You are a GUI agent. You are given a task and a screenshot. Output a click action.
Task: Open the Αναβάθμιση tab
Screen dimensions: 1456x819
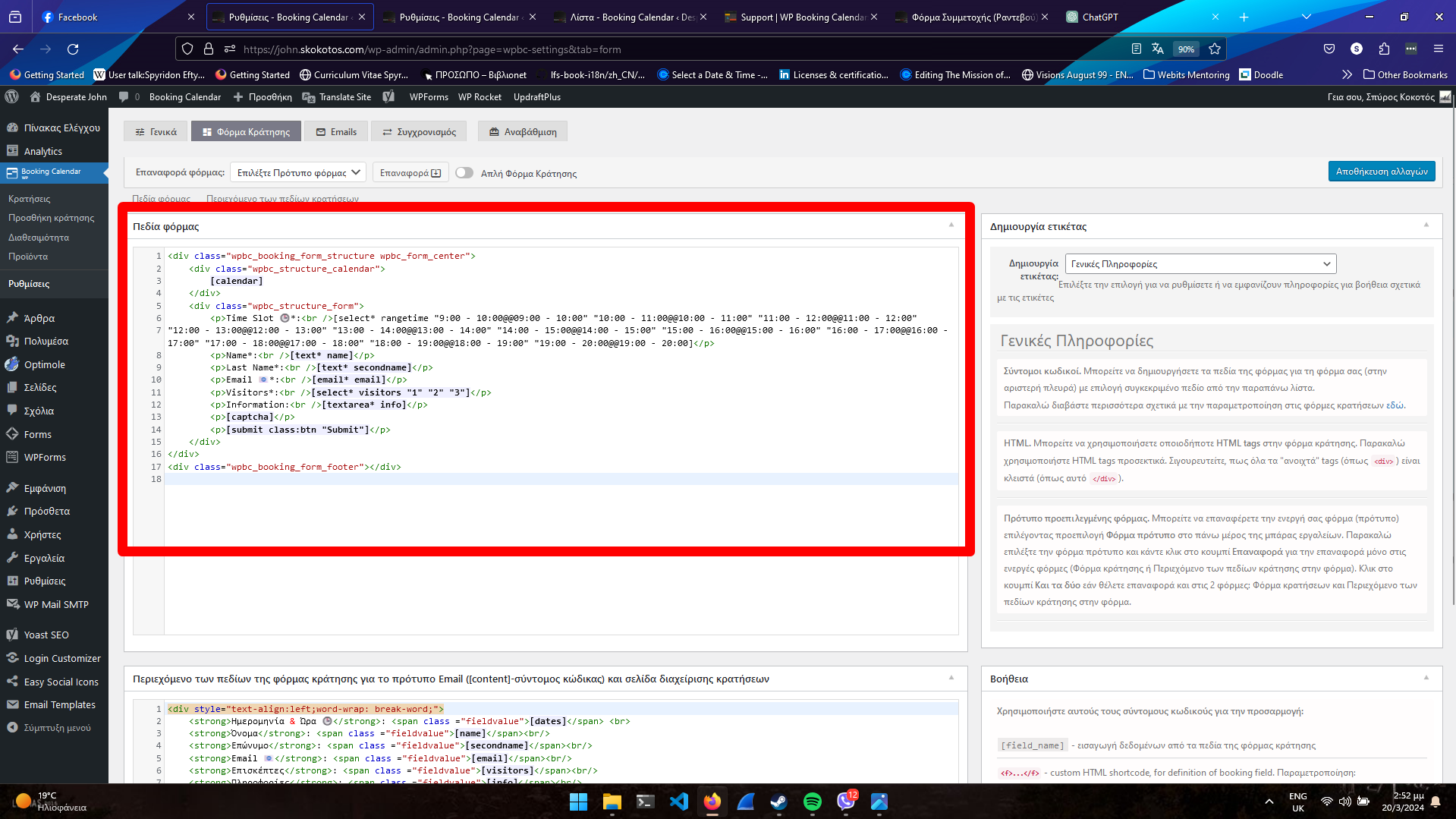(523, 132)
